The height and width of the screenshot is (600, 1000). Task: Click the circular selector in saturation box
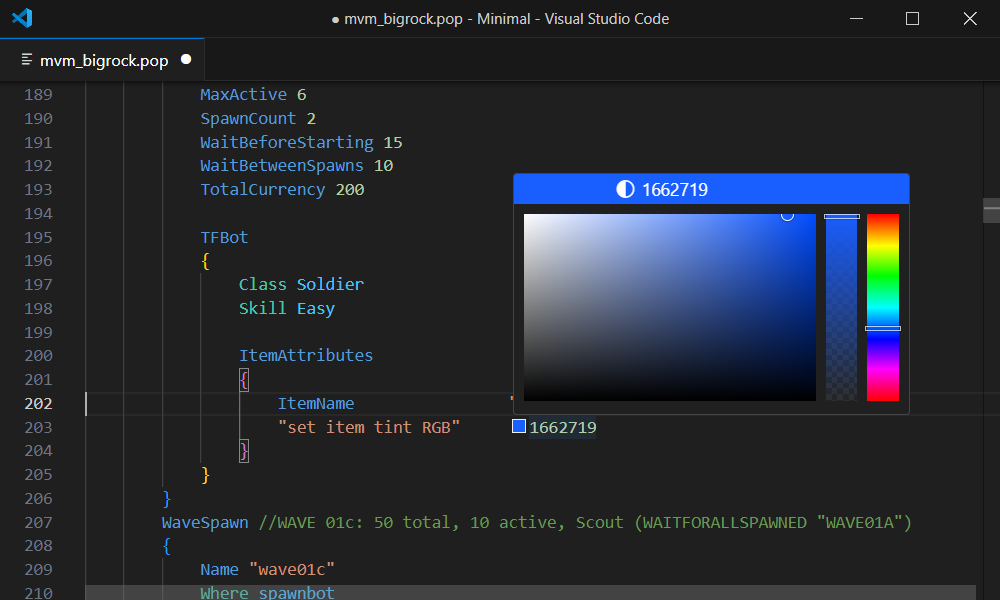click(788, 215)
